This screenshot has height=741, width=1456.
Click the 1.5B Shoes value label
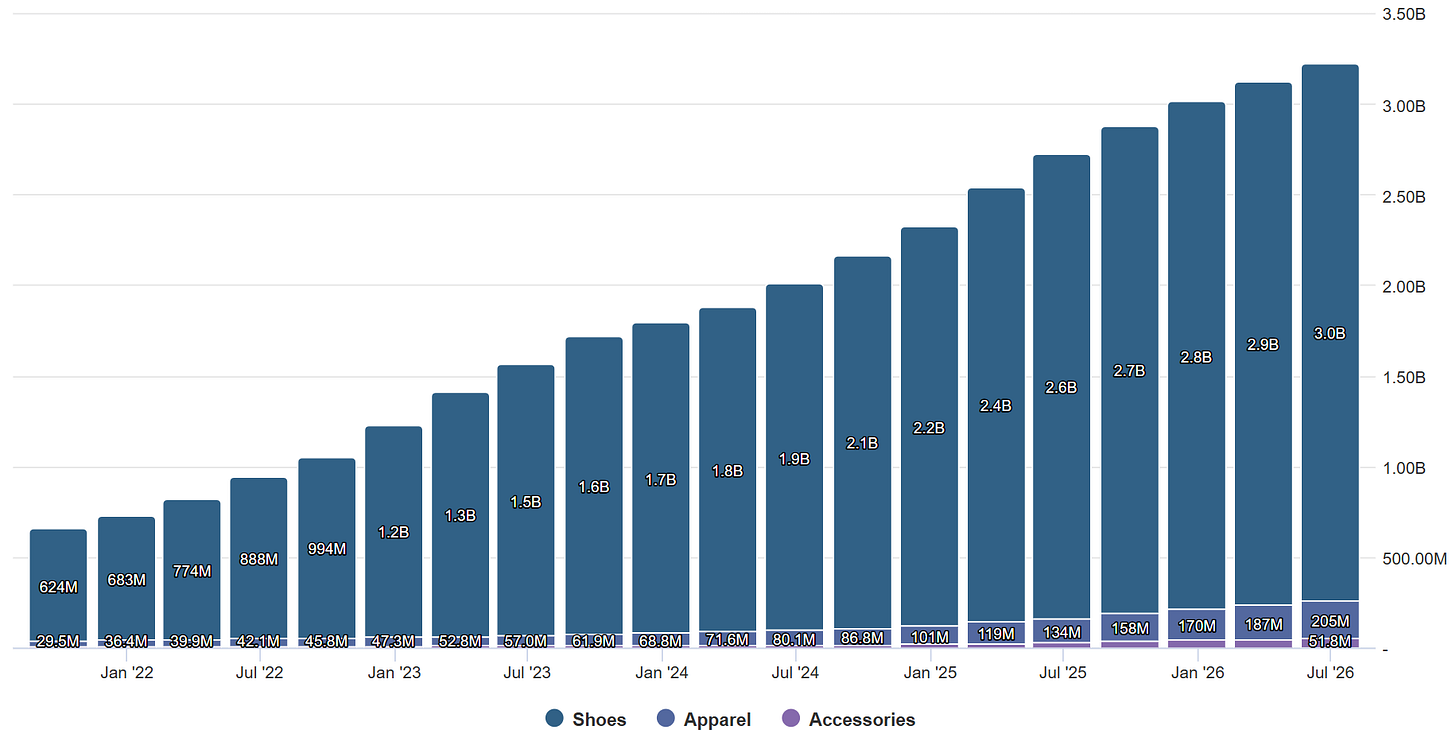point(525,502)
